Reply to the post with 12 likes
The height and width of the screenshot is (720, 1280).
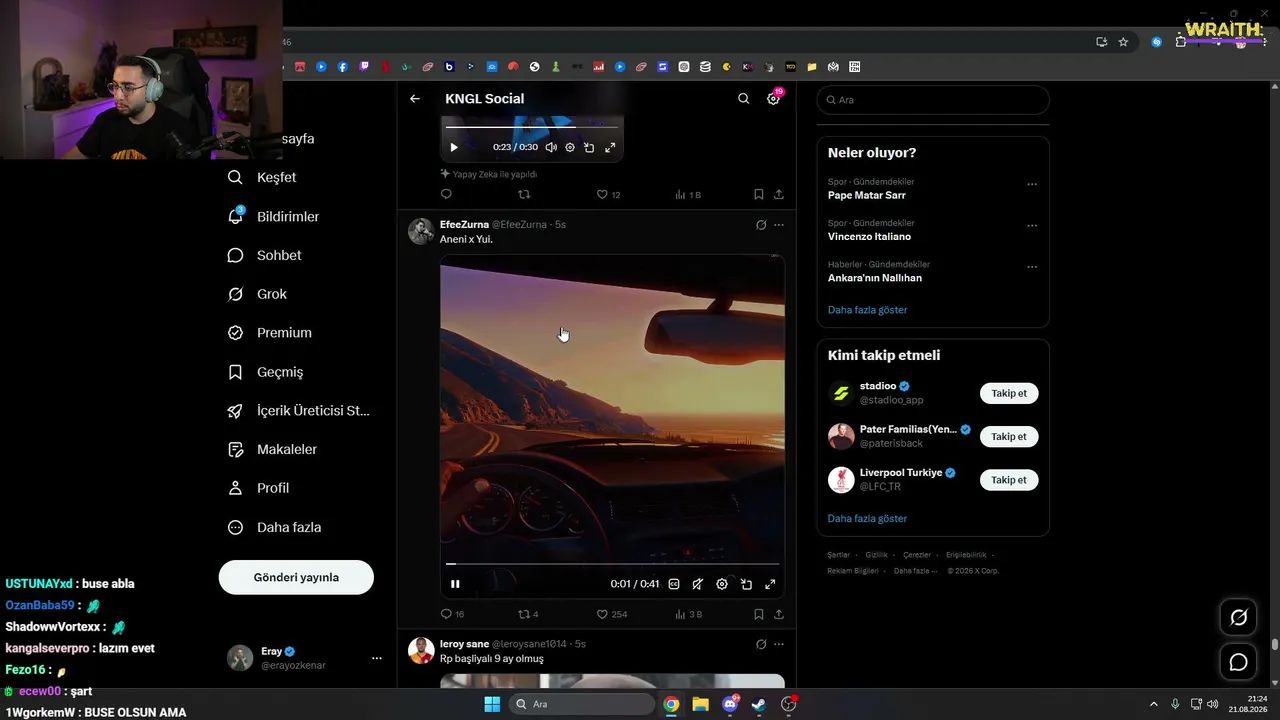tap(446, 194)
